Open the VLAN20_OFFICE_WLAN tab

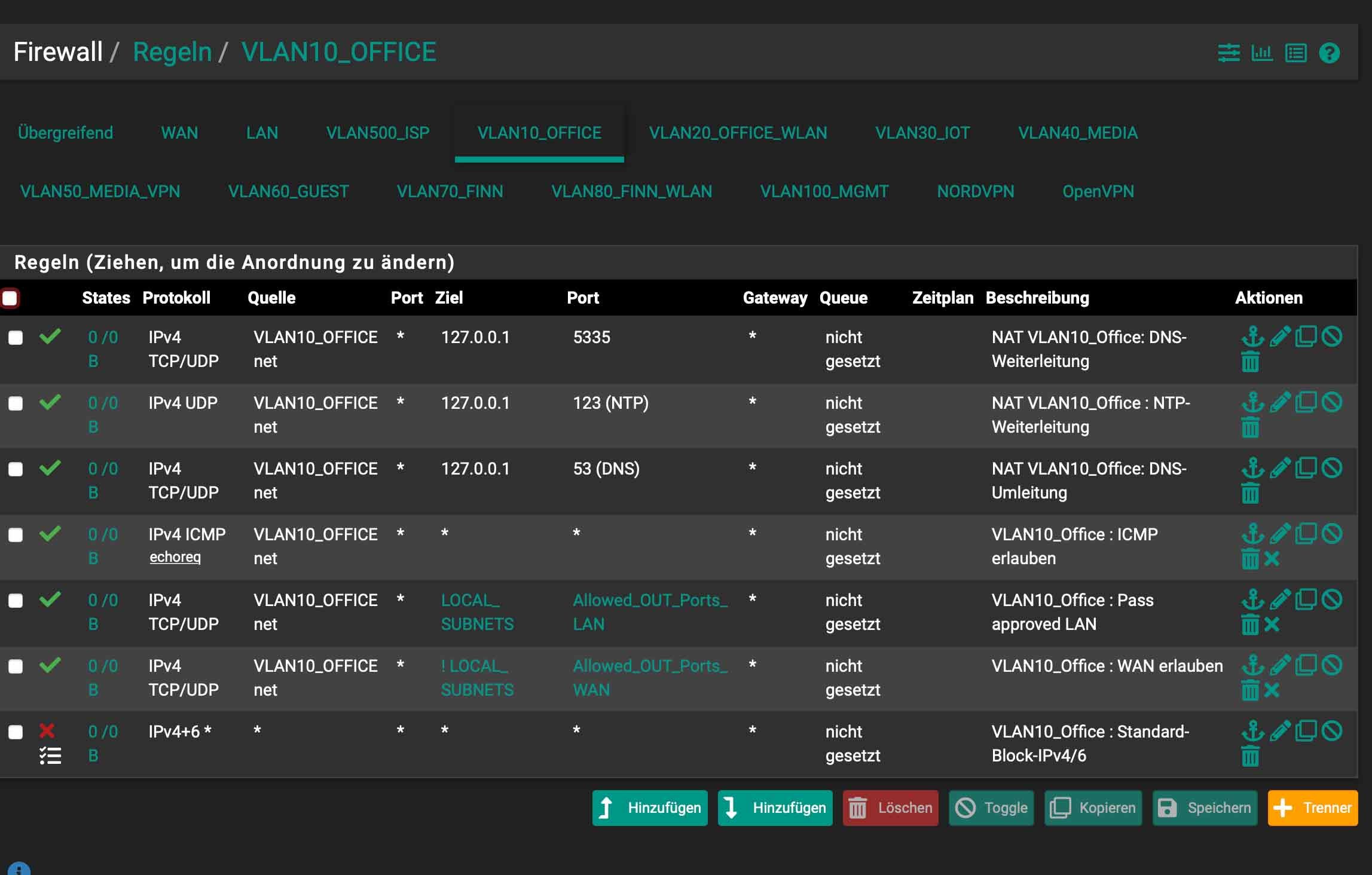point(738,133)
